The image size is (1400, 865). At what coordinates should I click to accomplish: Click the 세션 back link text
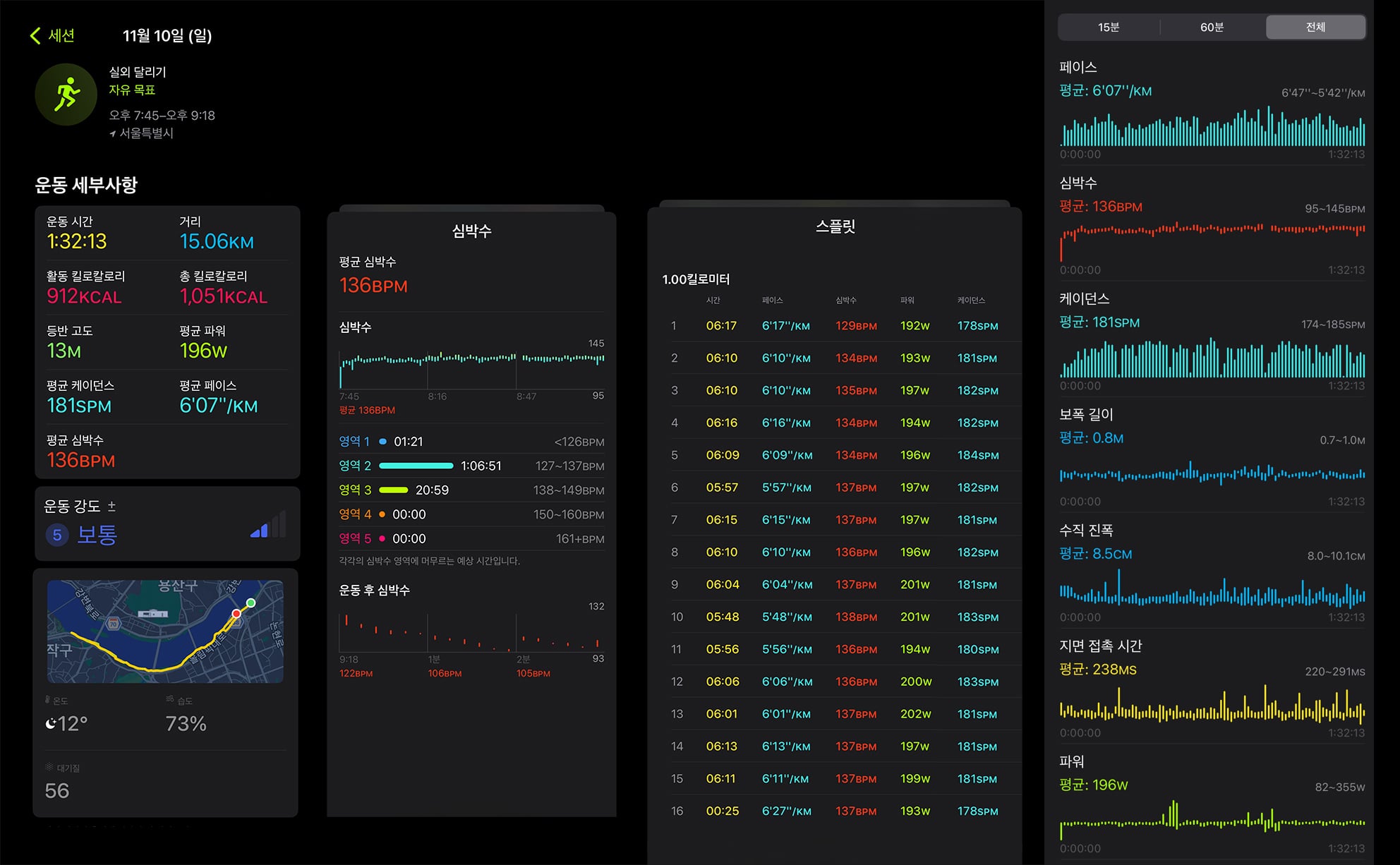click(x=61, y=35)
